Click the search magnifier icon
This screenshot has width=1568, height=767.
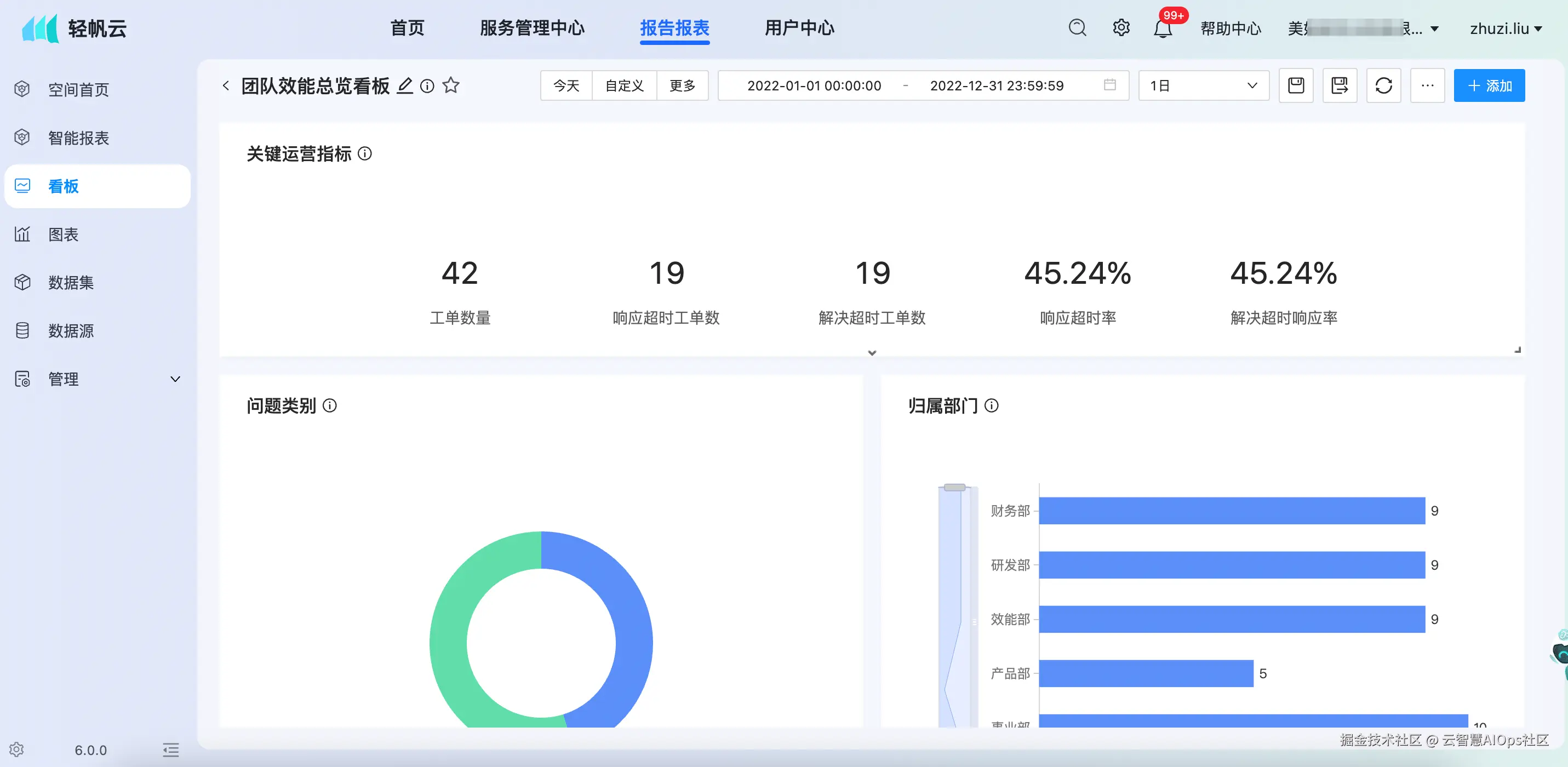pos(1077,28)
